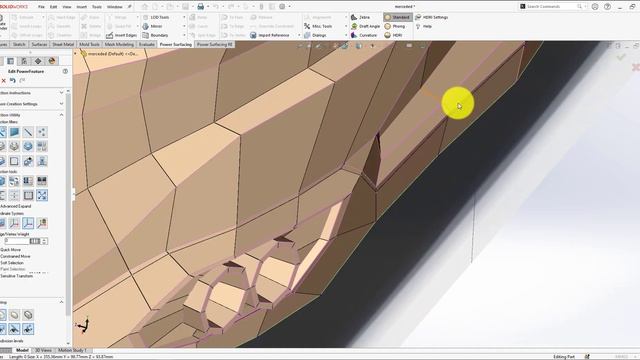Click the Print icon in the quick toolbar
Screen dimensions: 640x360
(x=200, y=7)
